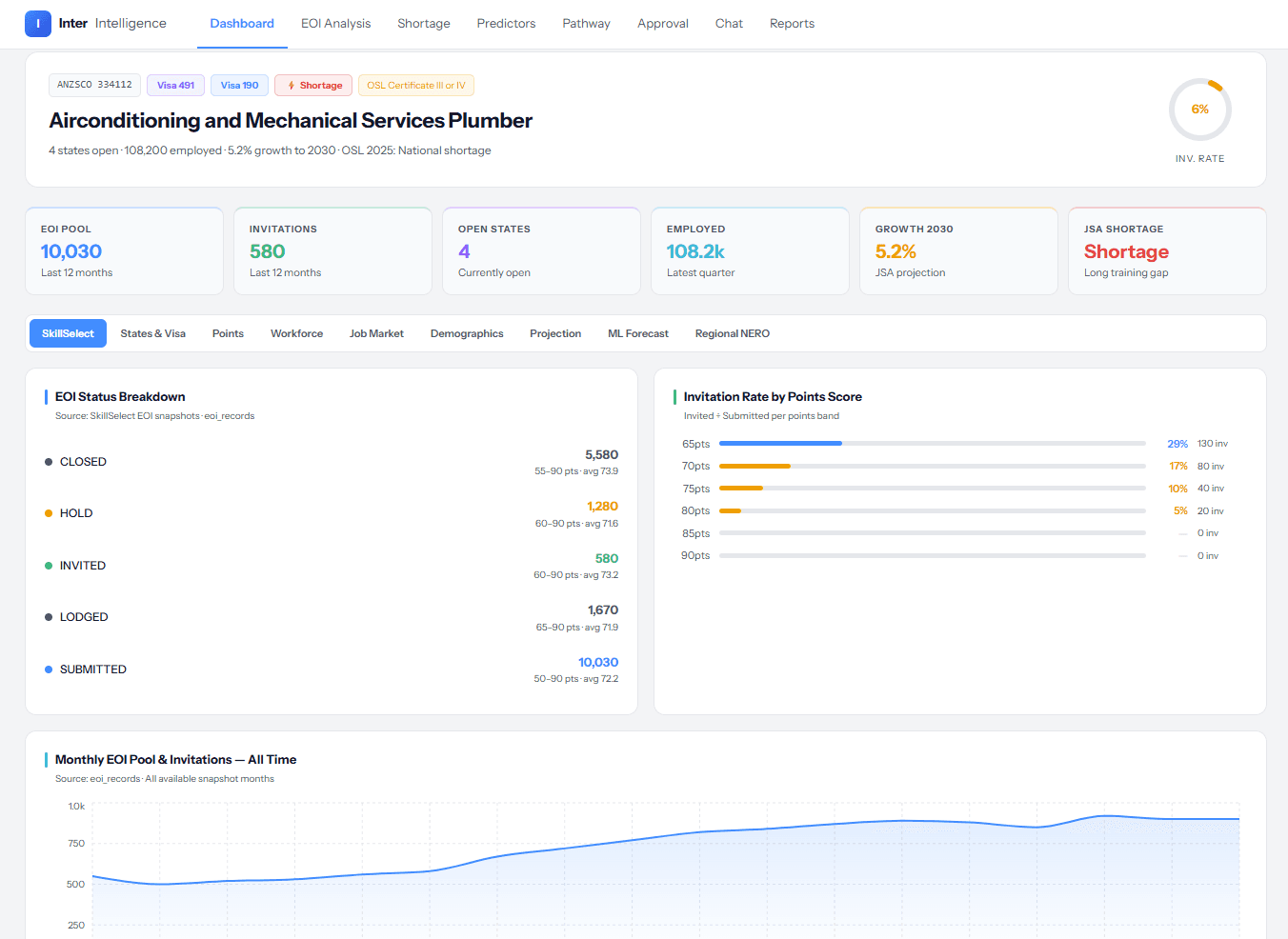Viewport: 1288px width, 939px height.
Task: Click the Shortage badge with flame icon
Action: [x=313, y=86]
